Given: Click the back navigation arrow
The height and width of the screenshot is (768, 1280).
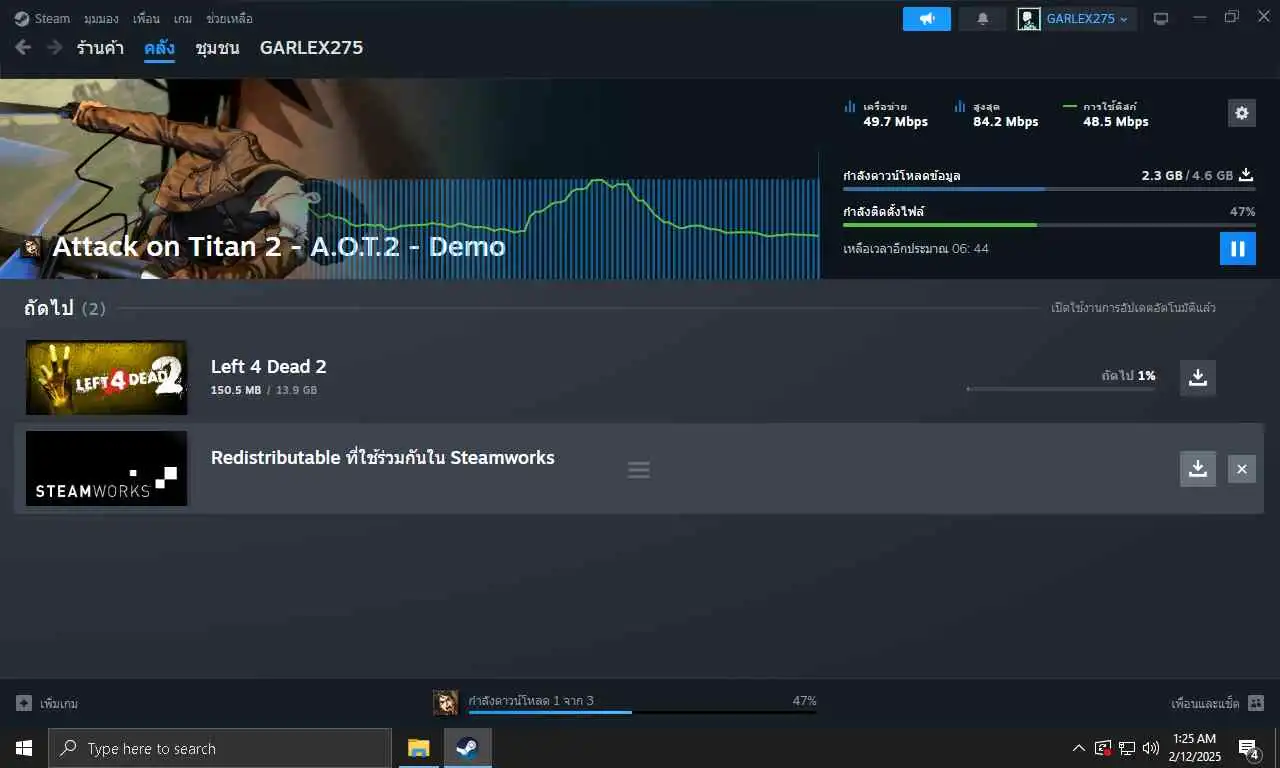Looking at the screenshot, I should coord(23,48).
